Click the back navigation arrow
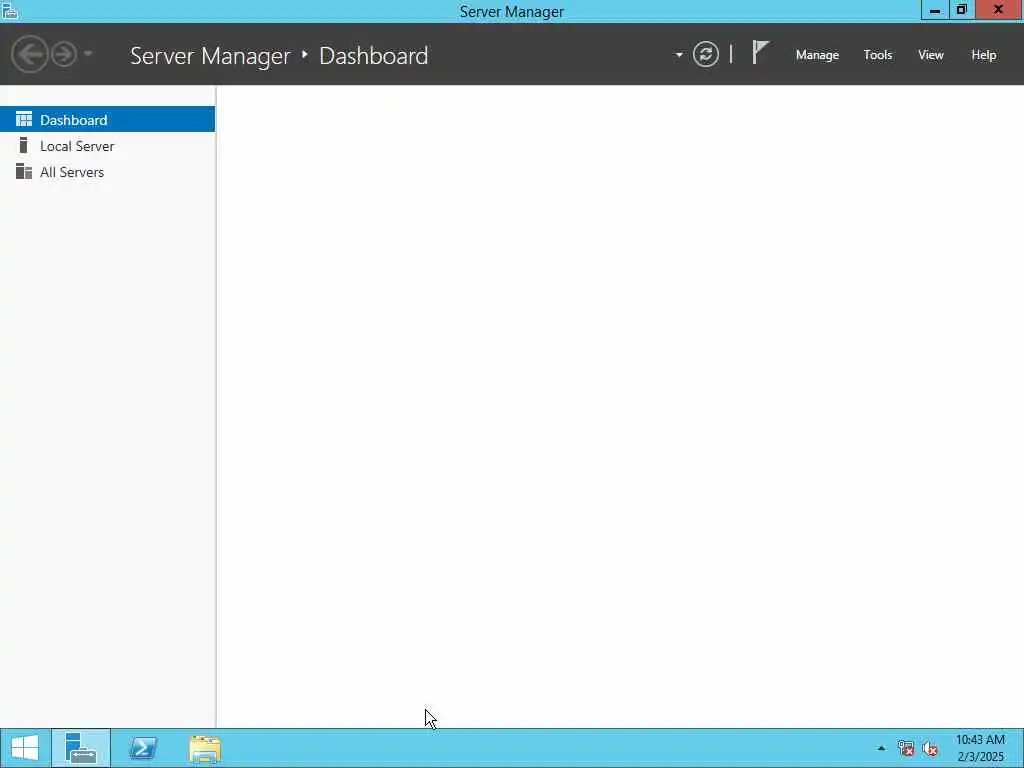 point(29,54)
